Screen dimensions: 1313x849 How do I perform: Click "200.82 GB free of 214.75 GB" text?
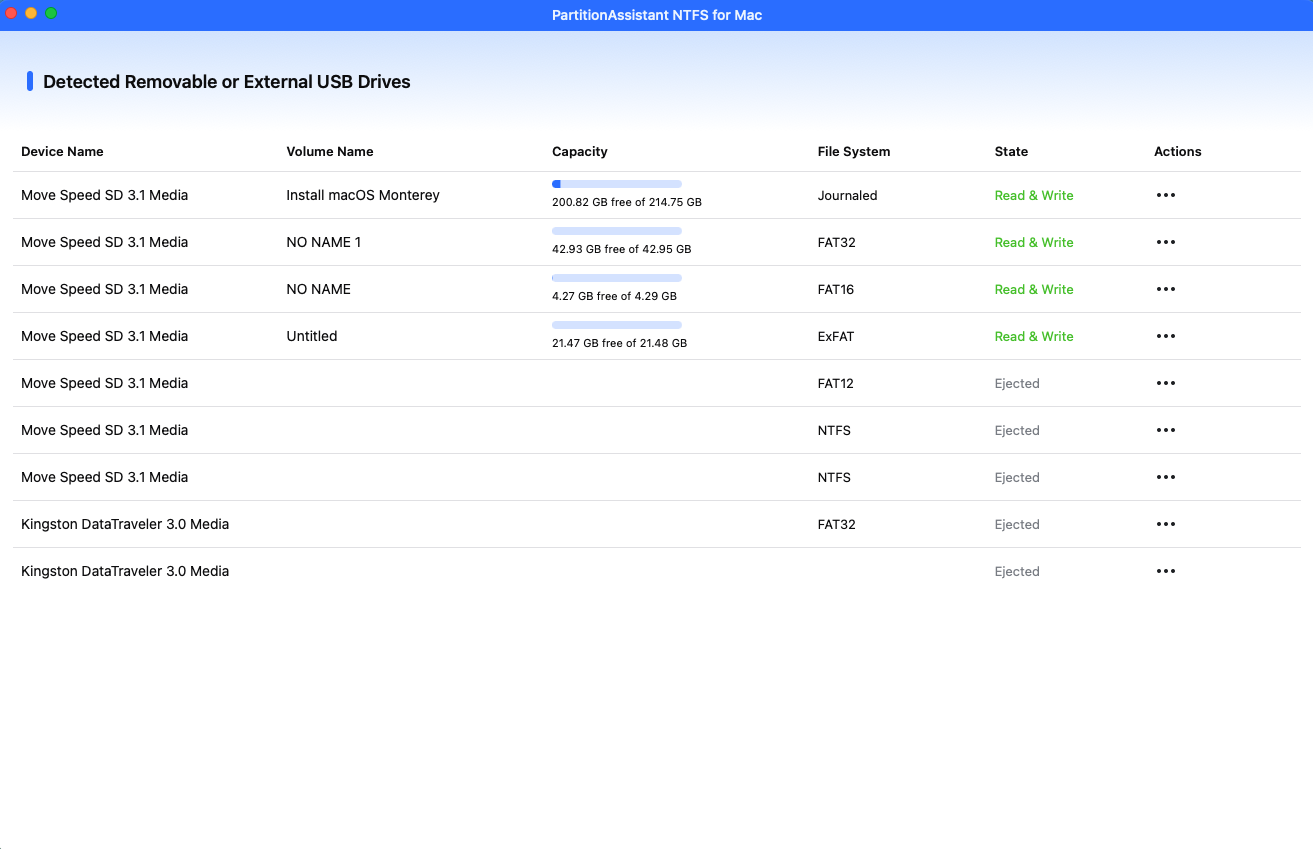point(627,202)
